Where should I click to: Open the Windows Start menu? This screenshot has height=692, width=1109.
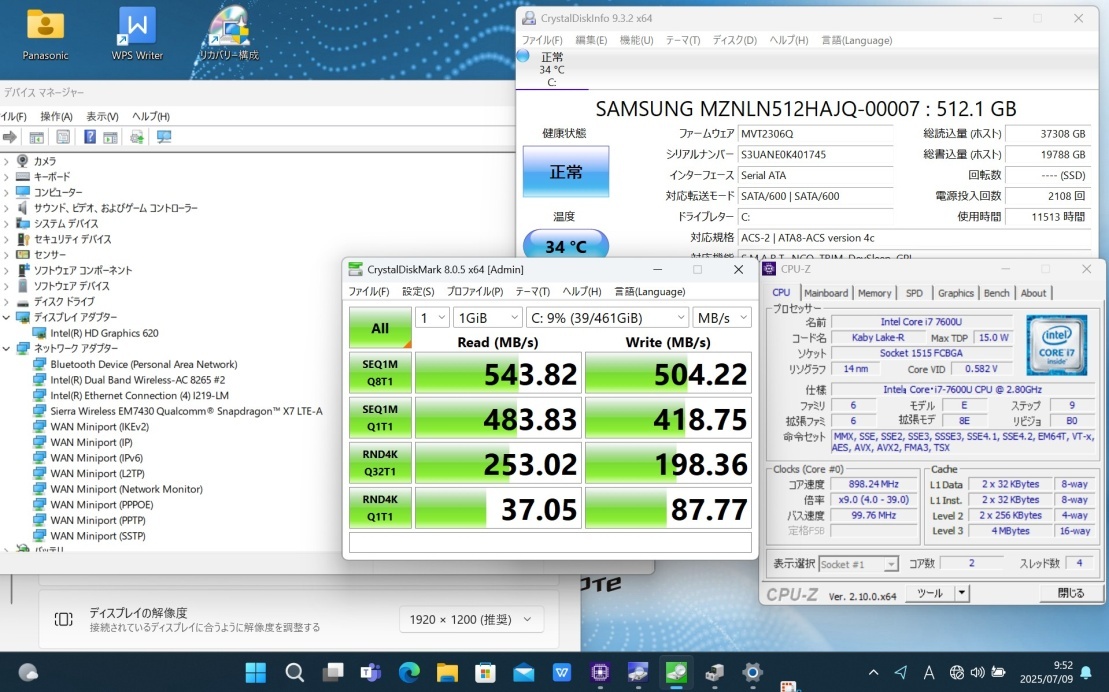255,672
